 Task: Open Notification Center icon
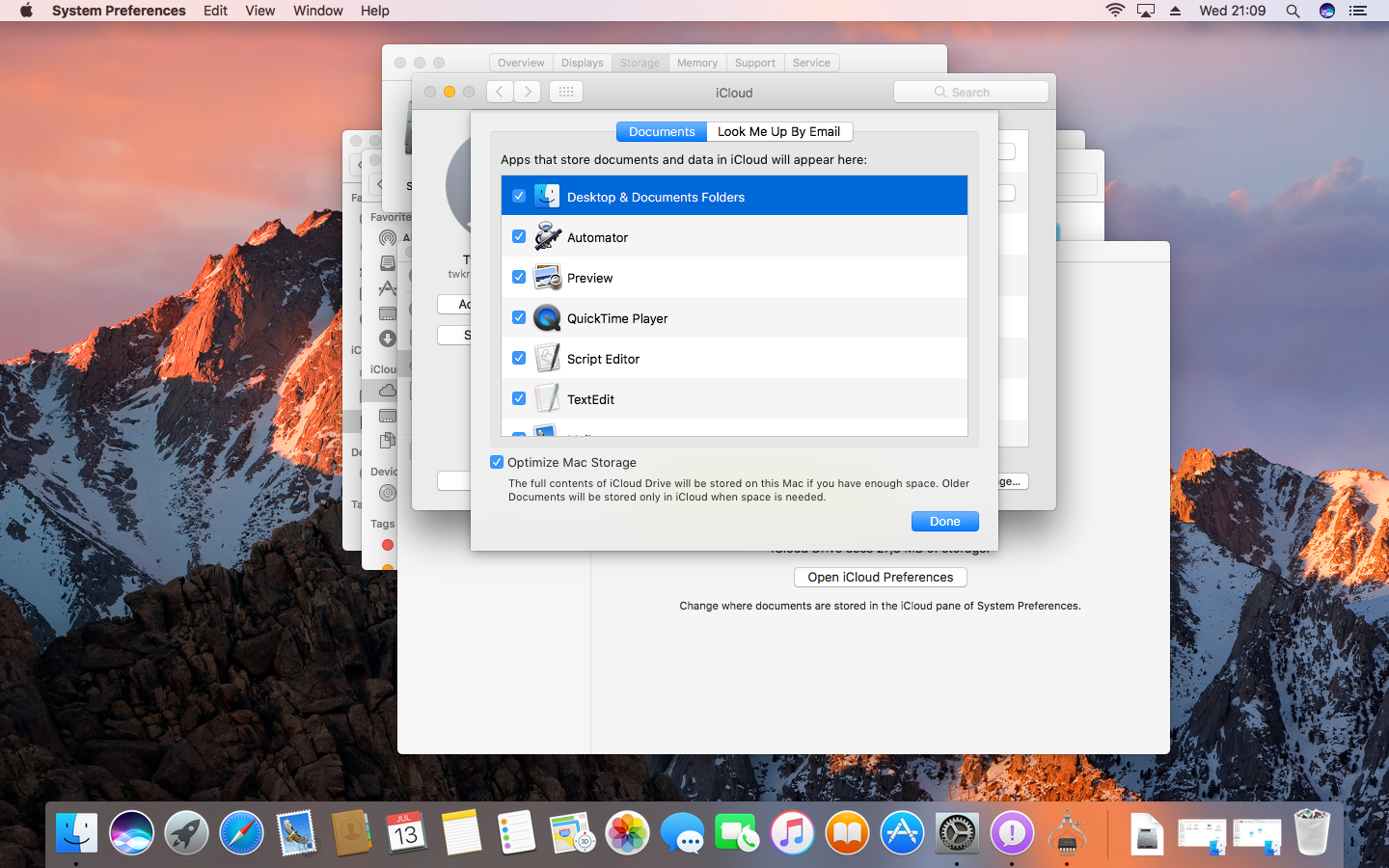(x=1358, y=11)
